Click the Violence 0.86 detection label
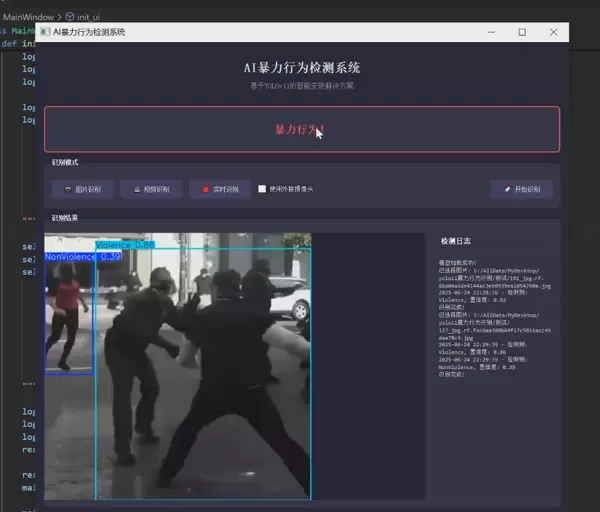Image resolution: width=600 pixels, height=512 pixels. coord(125,244)
